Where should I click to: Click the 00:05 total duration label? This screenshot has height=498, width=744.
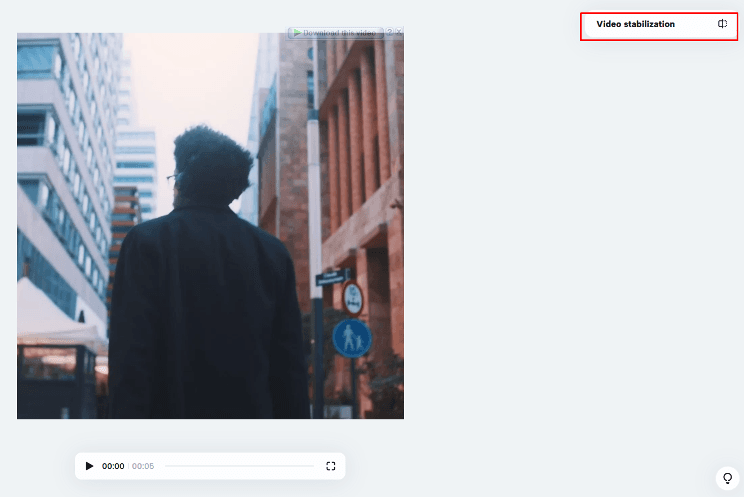[x=143, y=466]
